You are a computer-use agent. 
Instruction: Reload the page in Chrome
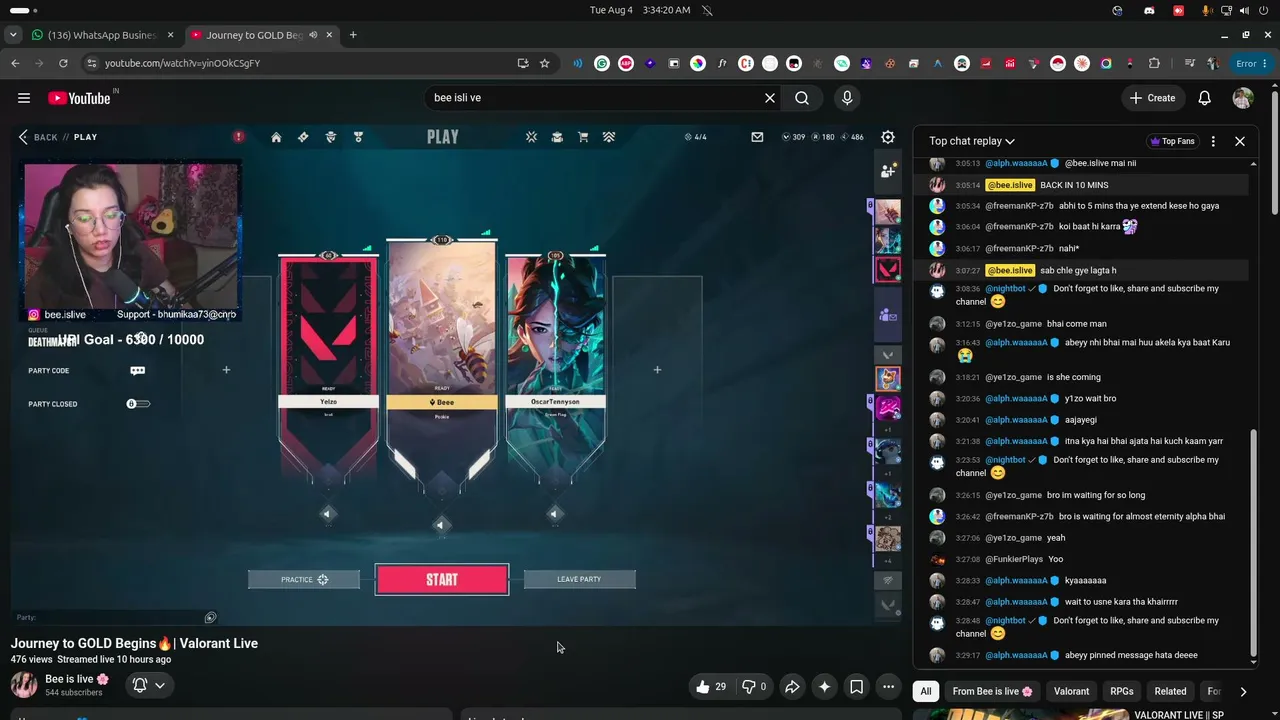pyautogui.click(x=63, y=63)
